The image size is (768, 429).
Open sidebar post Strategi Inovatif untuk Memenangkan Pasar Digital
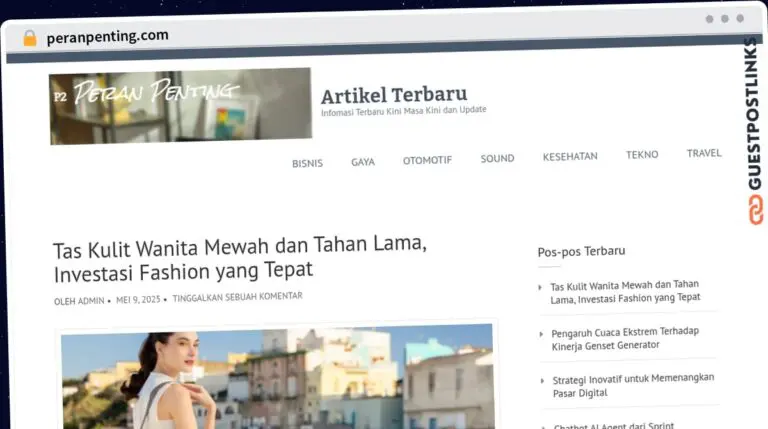[633, 385]
